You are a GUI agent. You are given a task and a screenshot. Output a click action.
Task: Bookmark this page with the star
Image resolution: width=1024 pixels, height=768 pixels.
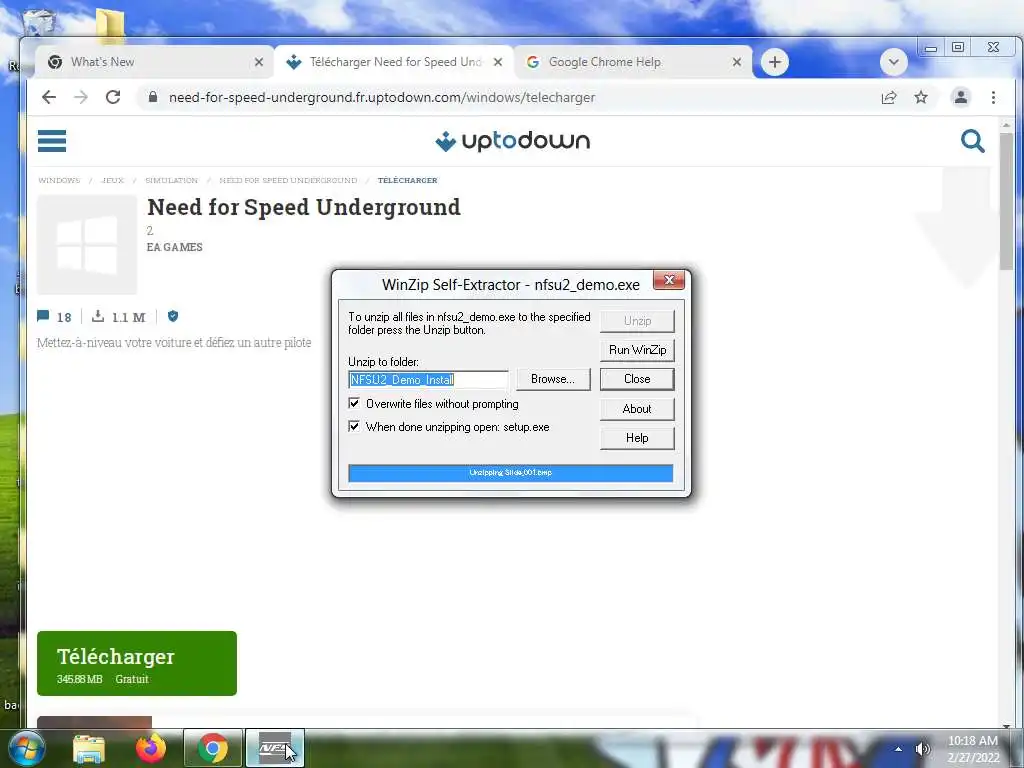[921, 97]
